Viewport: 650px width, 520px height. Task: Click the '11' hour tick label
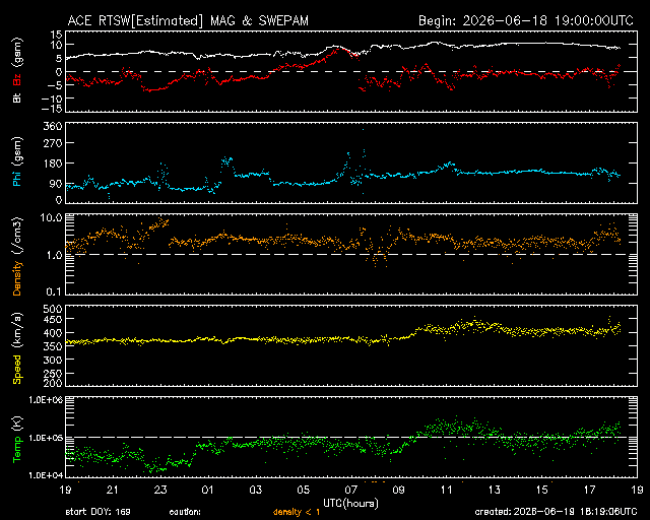(446, 490)
